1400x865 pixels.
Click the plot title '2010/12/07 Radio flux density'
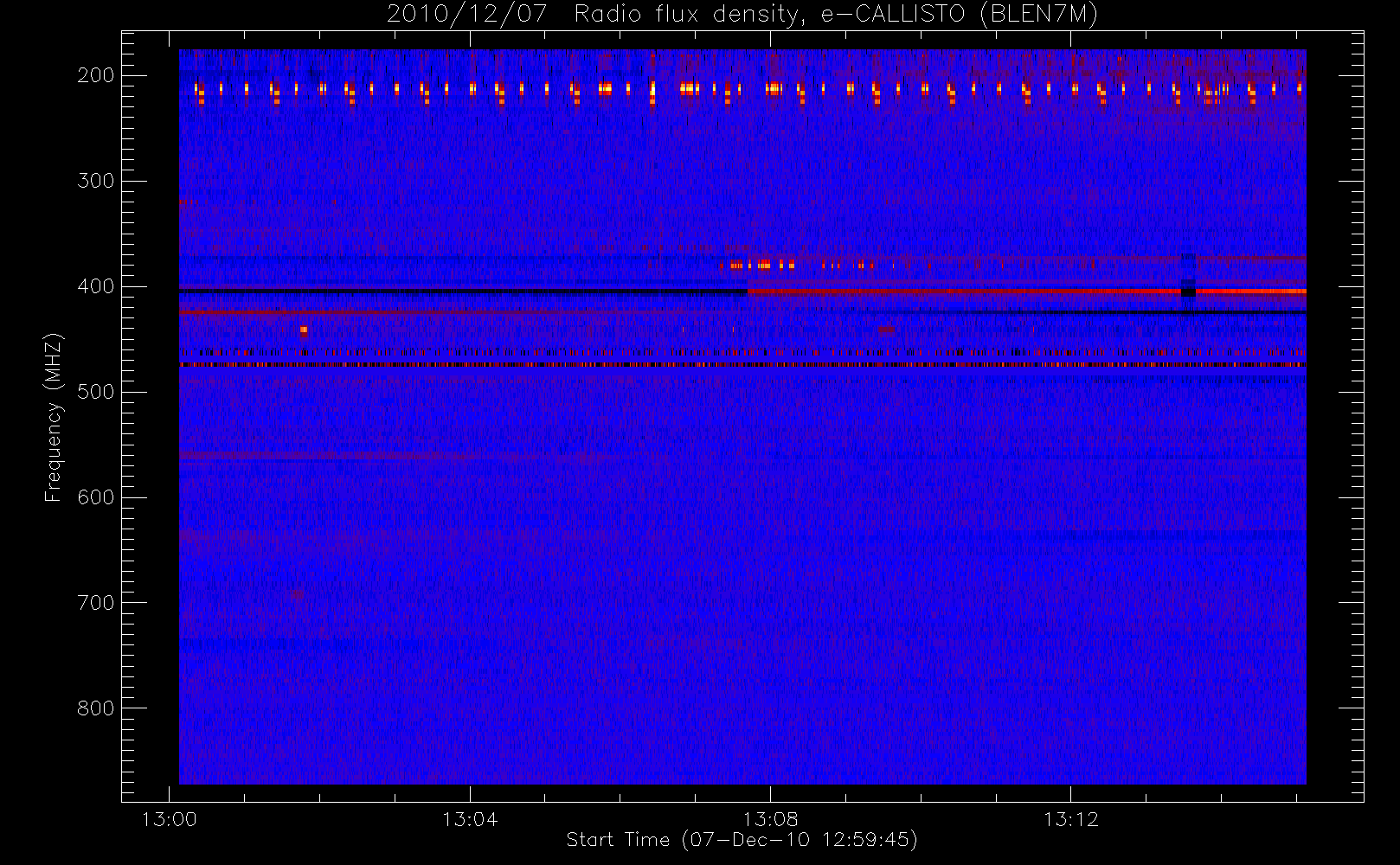click(x=742, y=15)
